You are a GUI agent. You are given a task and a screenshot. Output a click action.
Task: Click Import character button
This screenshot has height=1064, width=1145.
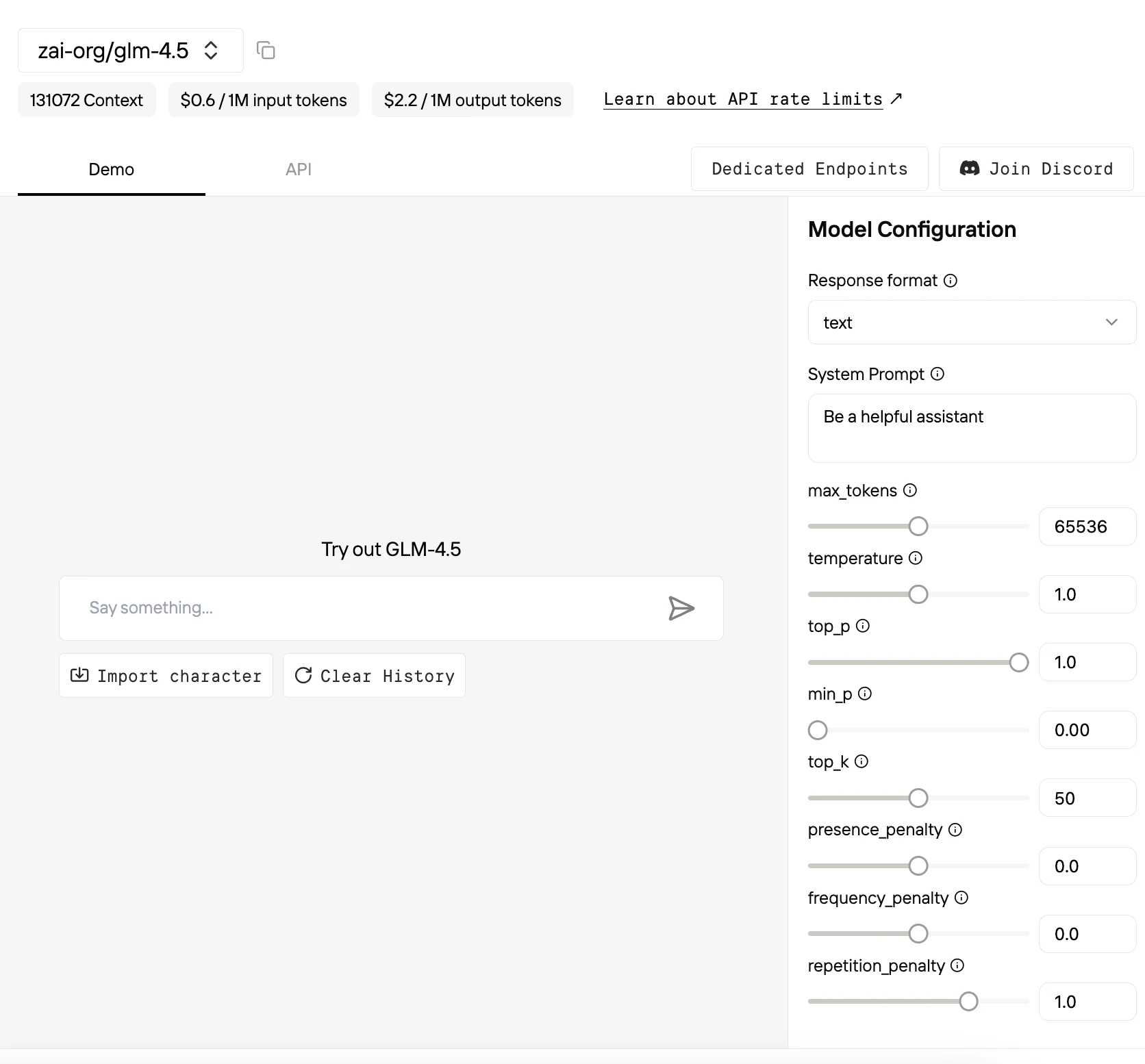click(x=166, y=676)
